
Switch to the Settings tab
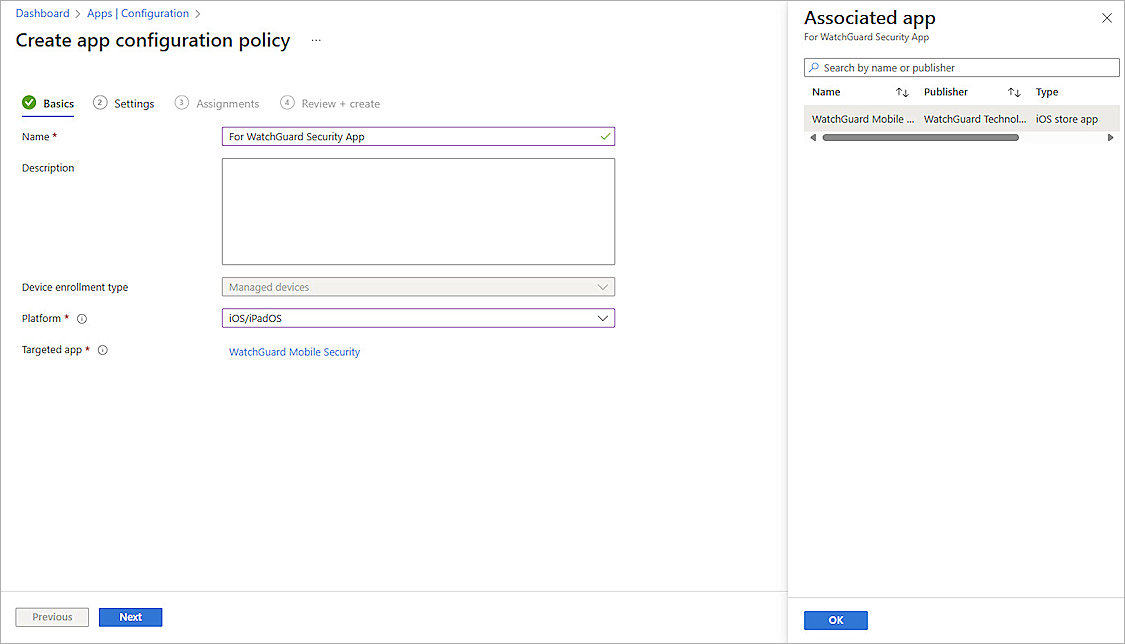click(x=123, y=103)
